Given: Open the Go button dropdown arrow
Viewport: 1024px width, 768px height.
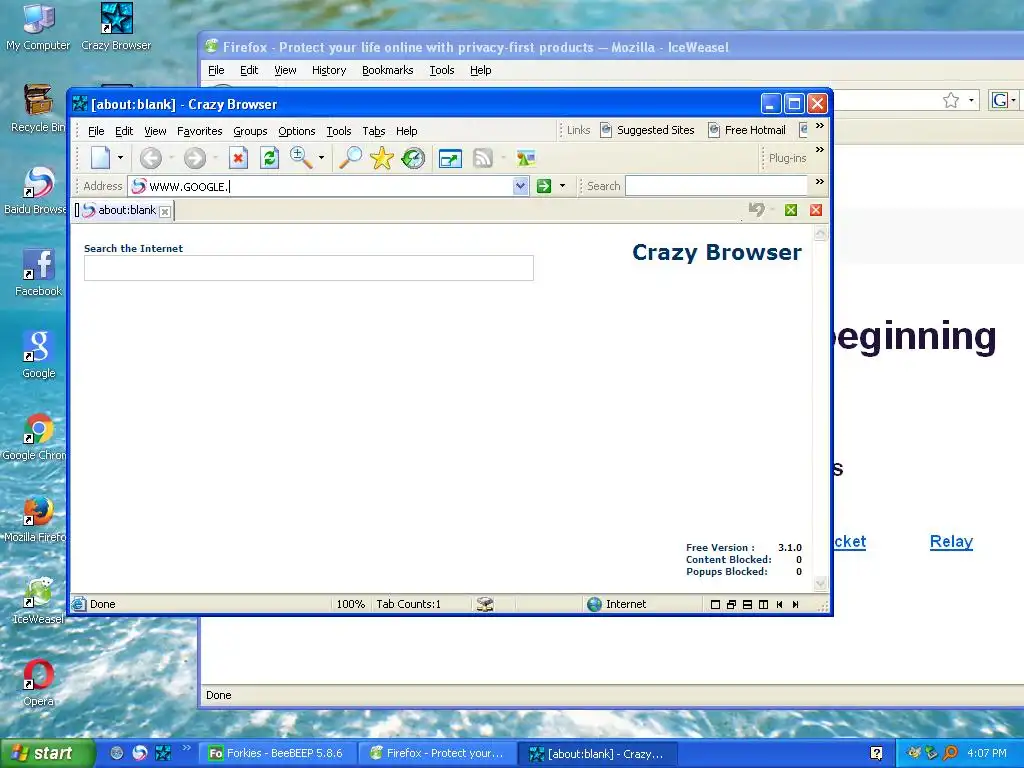Looking at the screenshot, I should (562, 186).
